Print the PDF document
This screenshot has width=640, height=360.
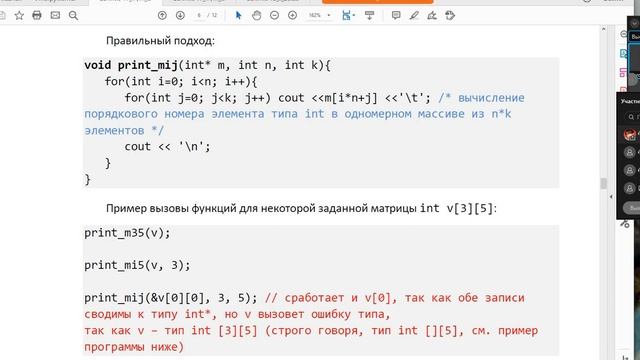coord(37,16)
